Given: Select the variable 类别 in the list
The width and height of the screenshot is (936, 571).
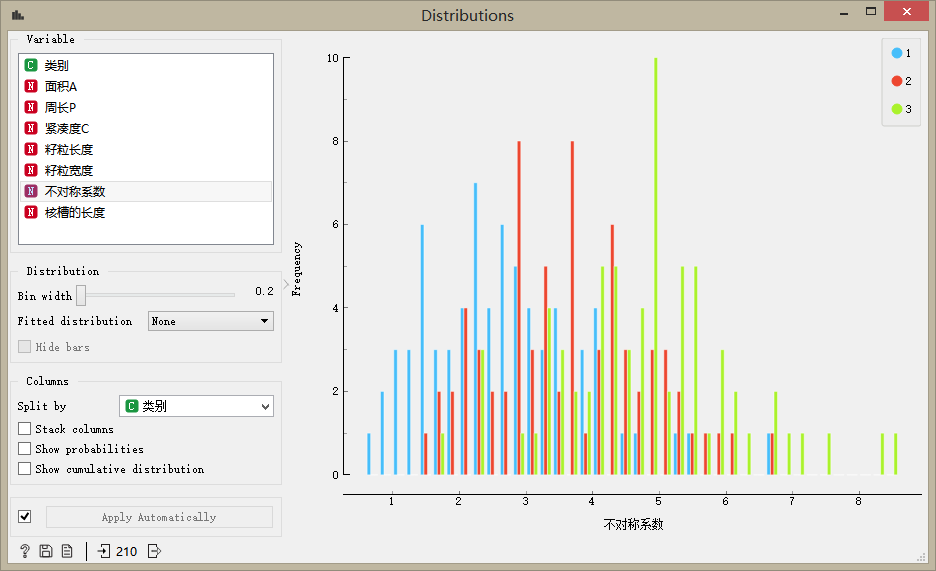Looking at the screenshot, I should point(146,65).
